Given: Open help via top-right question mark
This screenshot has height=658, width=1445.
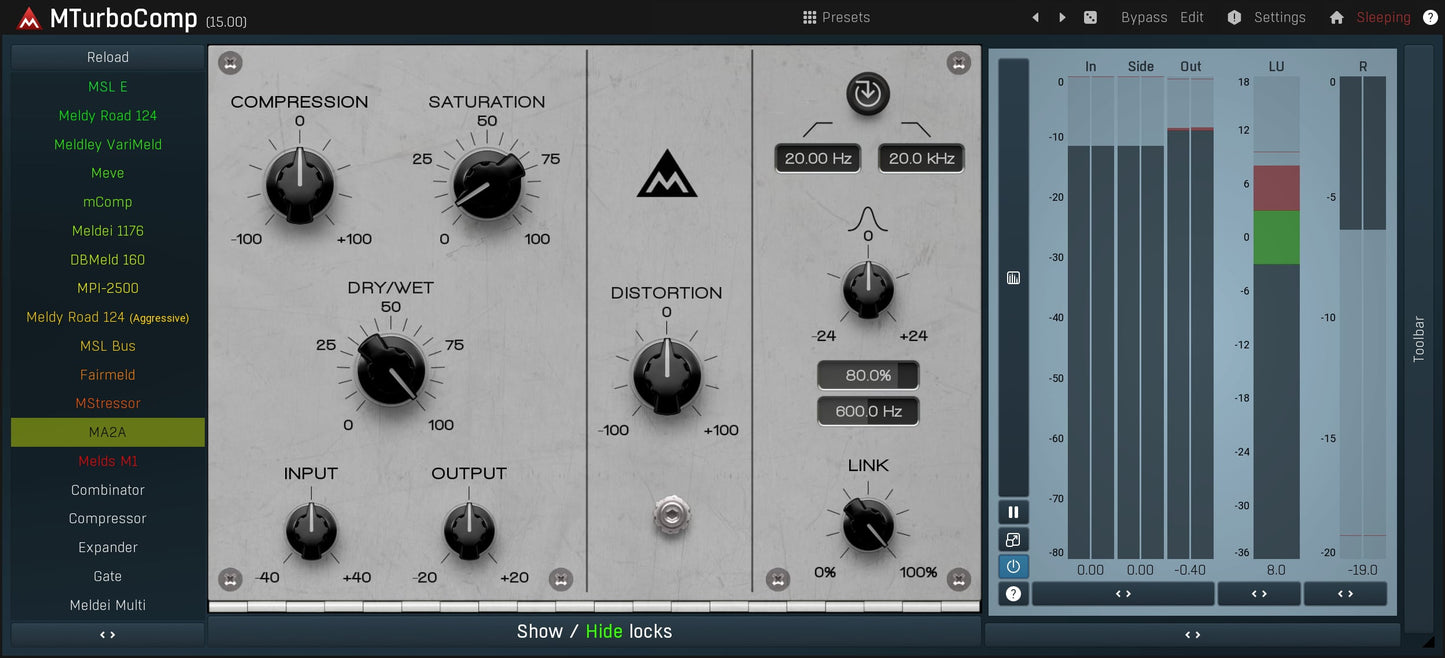Looking at the screenshot, I should click(x=1430, y=17).
